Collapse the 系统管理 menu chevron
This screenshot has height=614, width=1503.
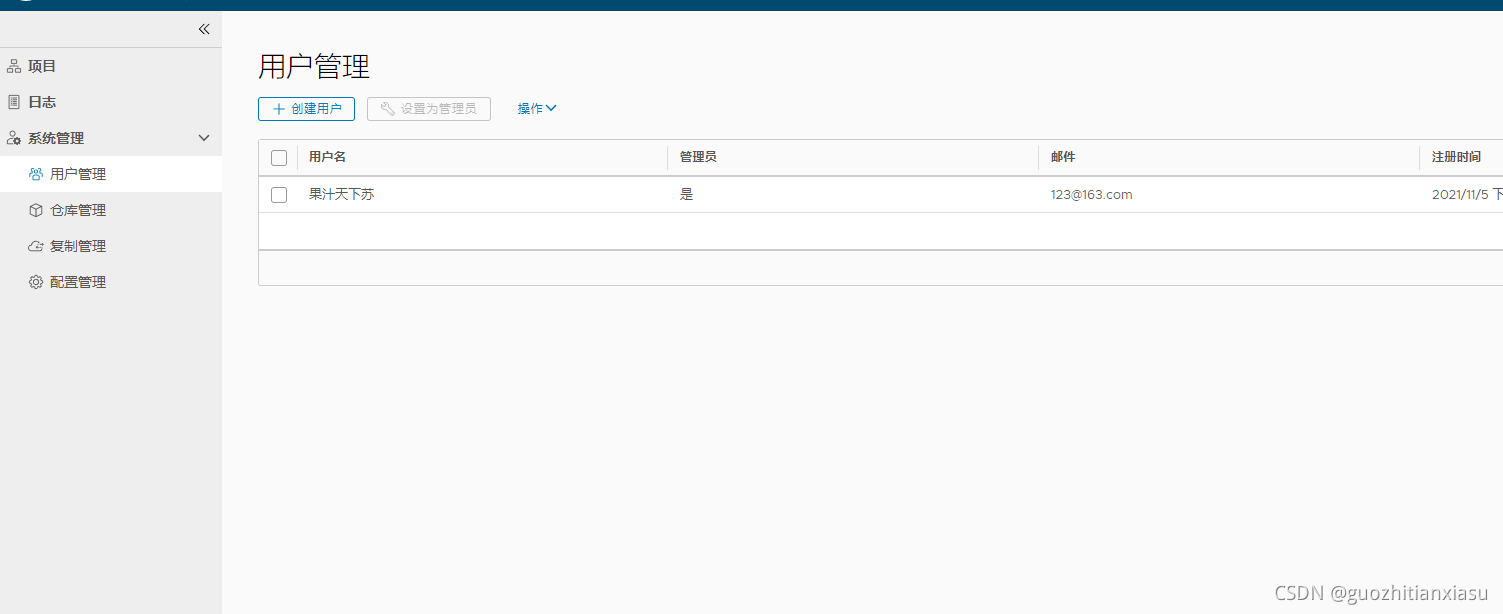pyautogui.click(x=204, y=138)
